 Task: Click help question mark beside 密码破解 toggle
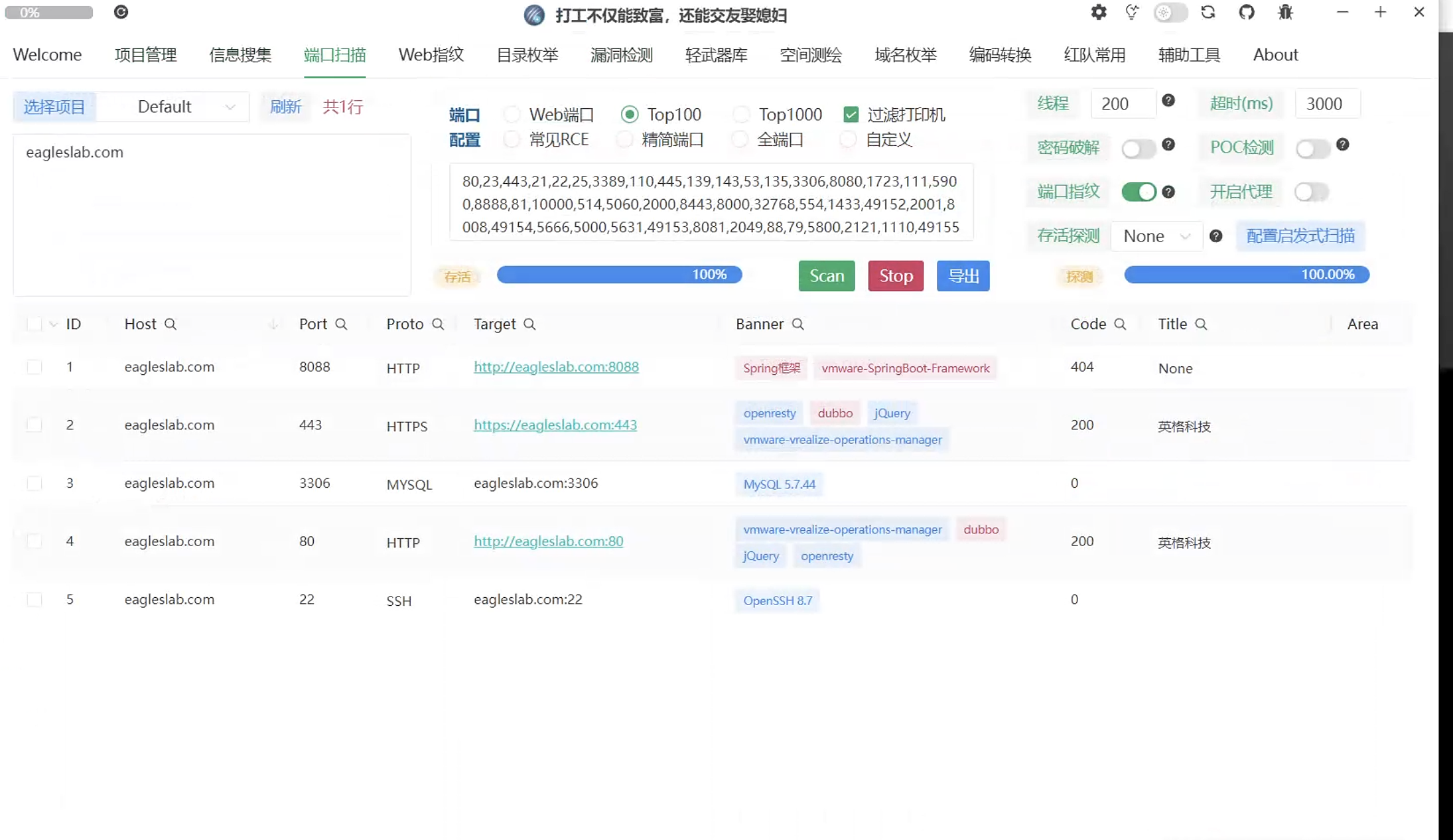point(1168,145)
